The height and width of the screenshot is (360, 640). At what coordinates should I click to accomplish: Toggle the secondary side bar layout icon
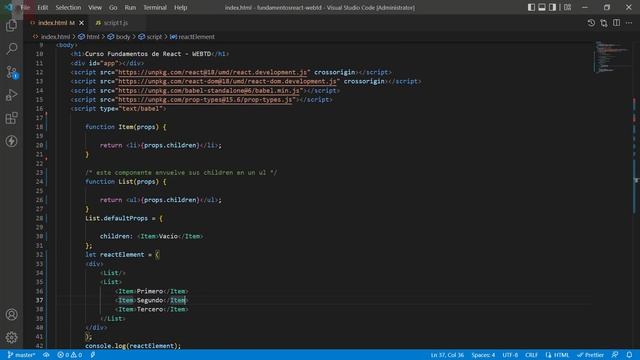(x=552, y=7)
